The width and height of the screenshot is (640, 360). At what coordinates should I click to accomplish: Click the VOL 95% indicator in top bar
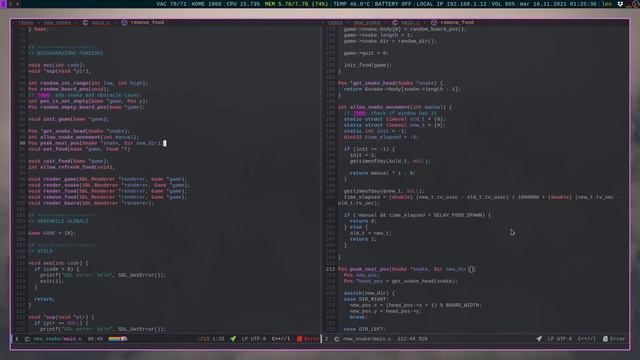pyautogui.click(x=504, y=4)
